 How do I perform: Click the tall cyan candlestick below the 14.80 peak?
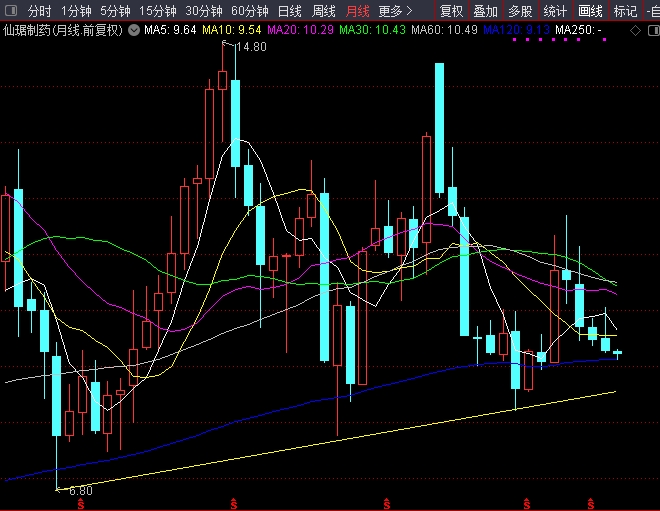[236, 123]
